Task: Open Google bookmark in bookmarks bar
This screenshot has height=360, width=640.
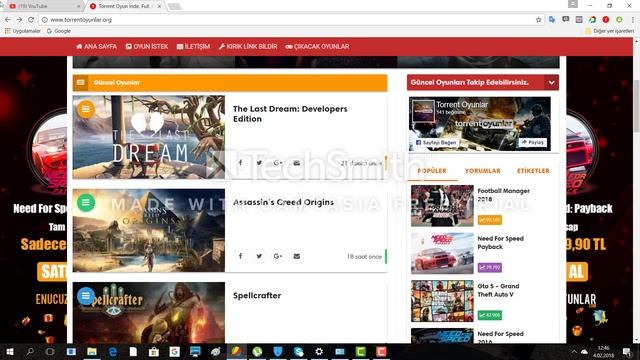Action: 59,31
